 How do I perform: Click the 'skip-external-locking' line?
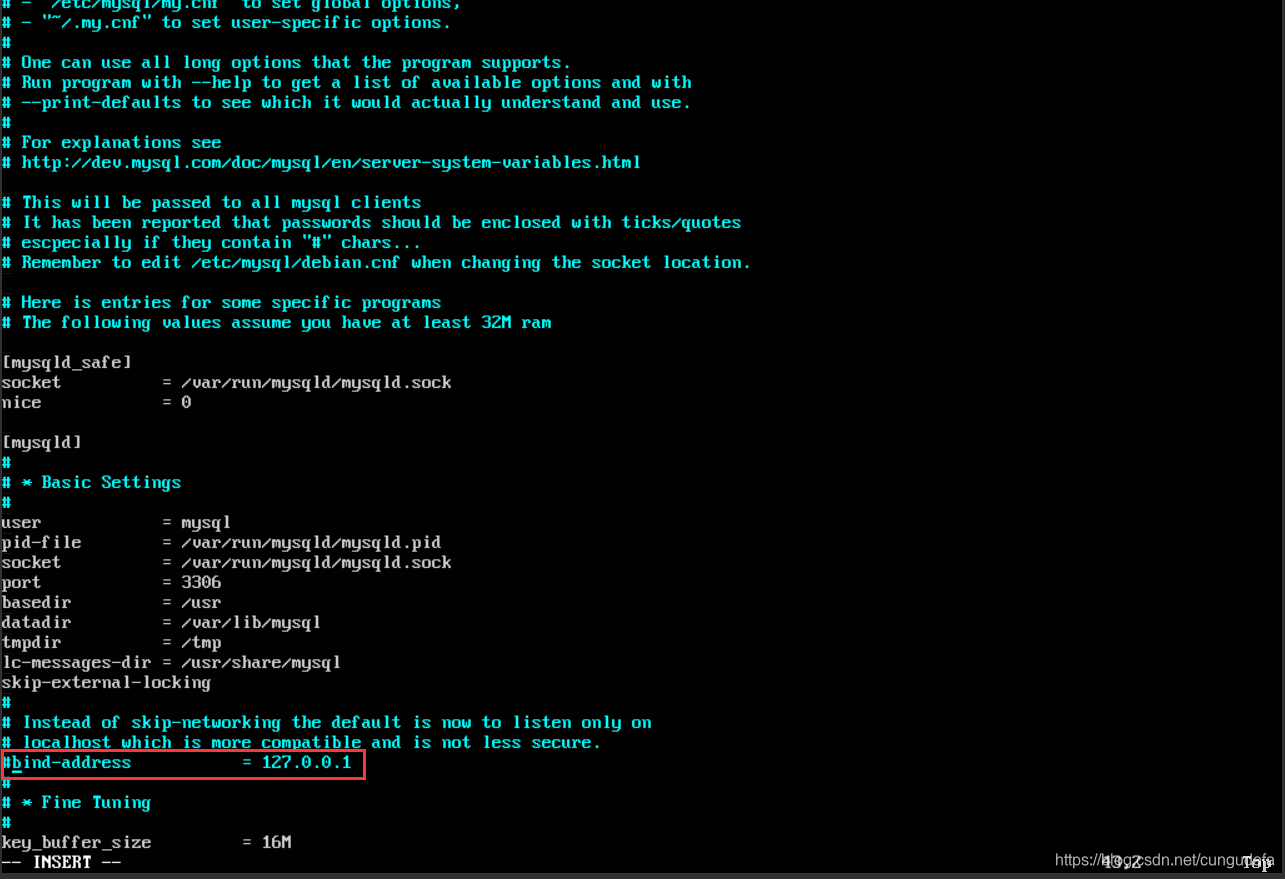coord(107,683)
